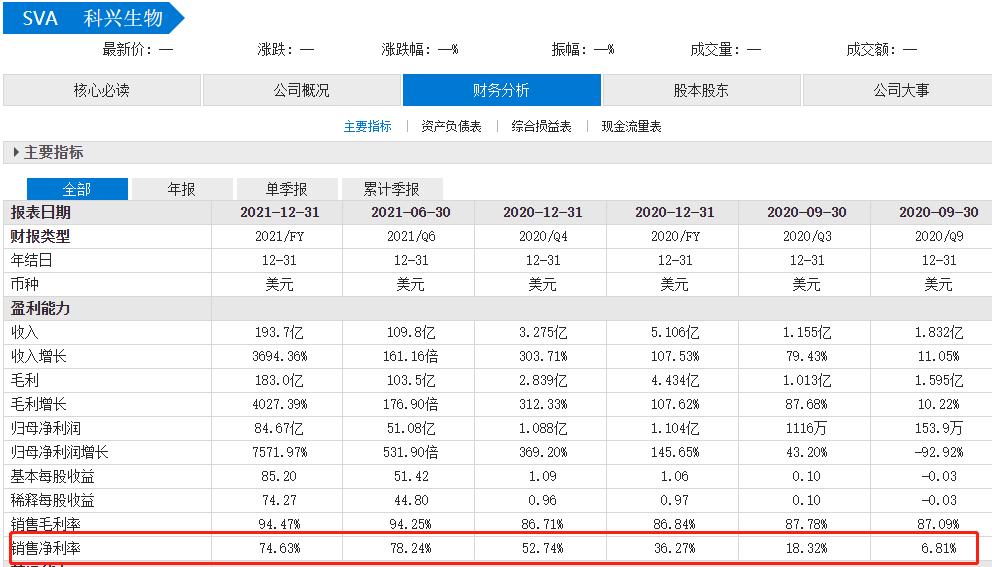The height and width of the screenshot is (567, 992).
Task: Click the 18.32% net margin value
Action: pos(807,548)
